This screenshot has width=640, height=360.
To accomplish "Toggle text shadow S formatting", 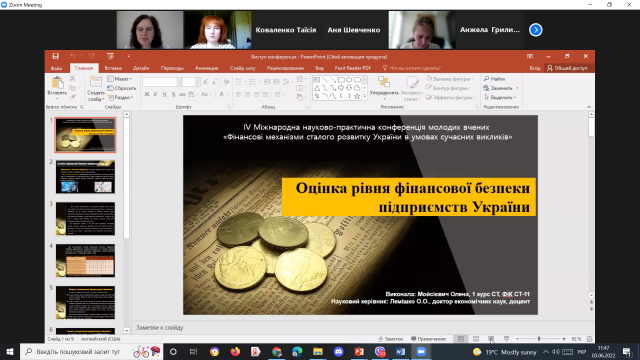I will click(173, 94).
